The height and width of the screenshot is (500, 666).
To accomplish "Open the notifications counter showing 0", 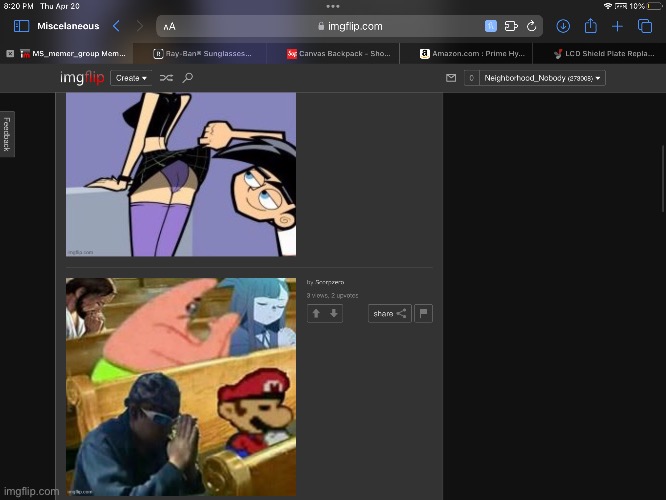I will tap(471, 78).
